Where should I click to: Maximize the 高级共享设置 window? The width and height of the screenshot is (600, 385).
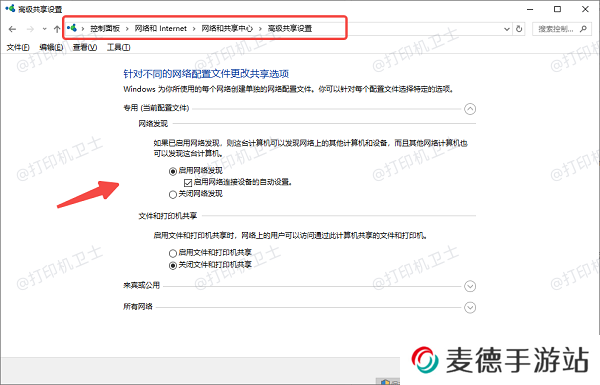558,9
